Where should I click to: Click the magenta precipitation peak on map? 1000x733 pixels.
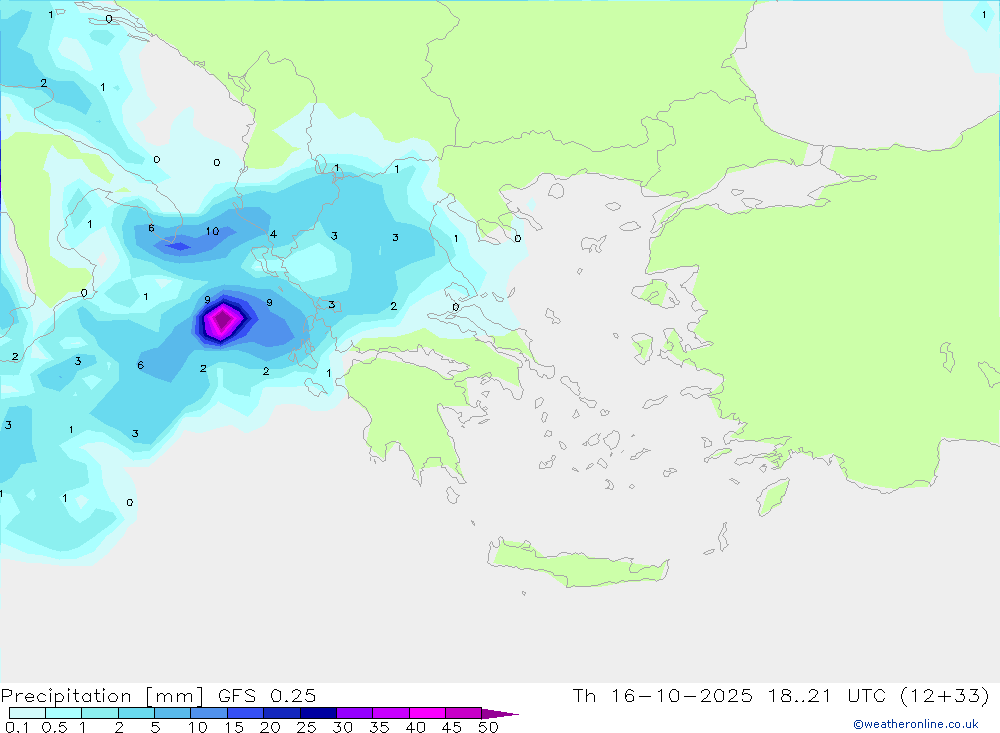pyautogui.click(x=223, y=319)
